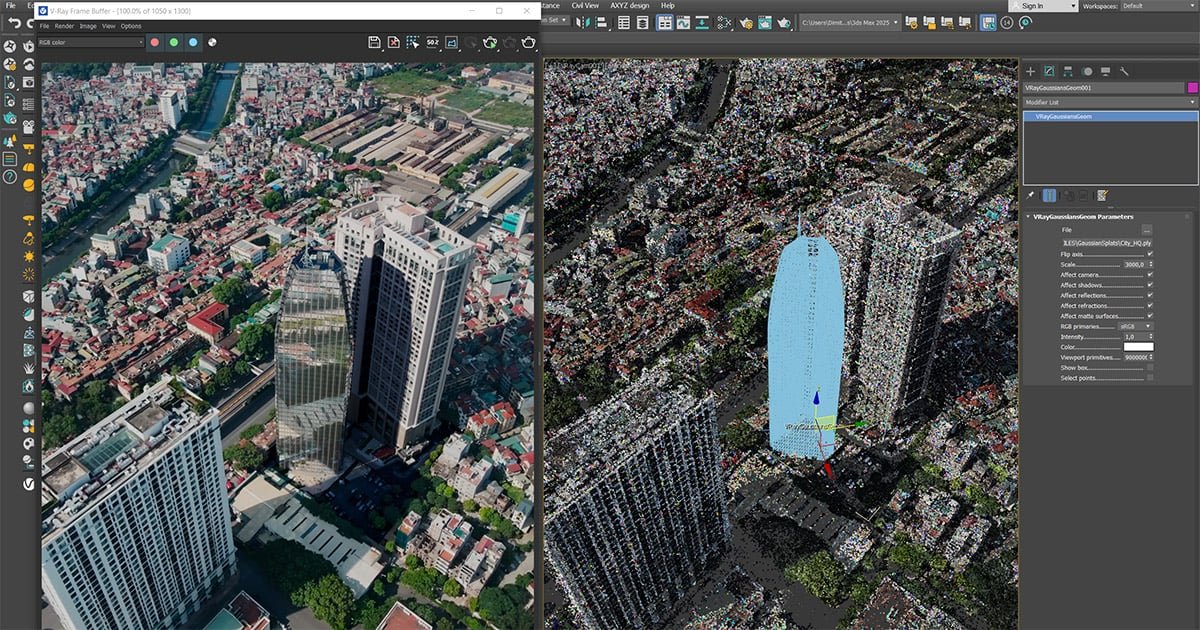Click the white Color swatch
This screenshot has width=1200, height=630.
click(1138, 347)
